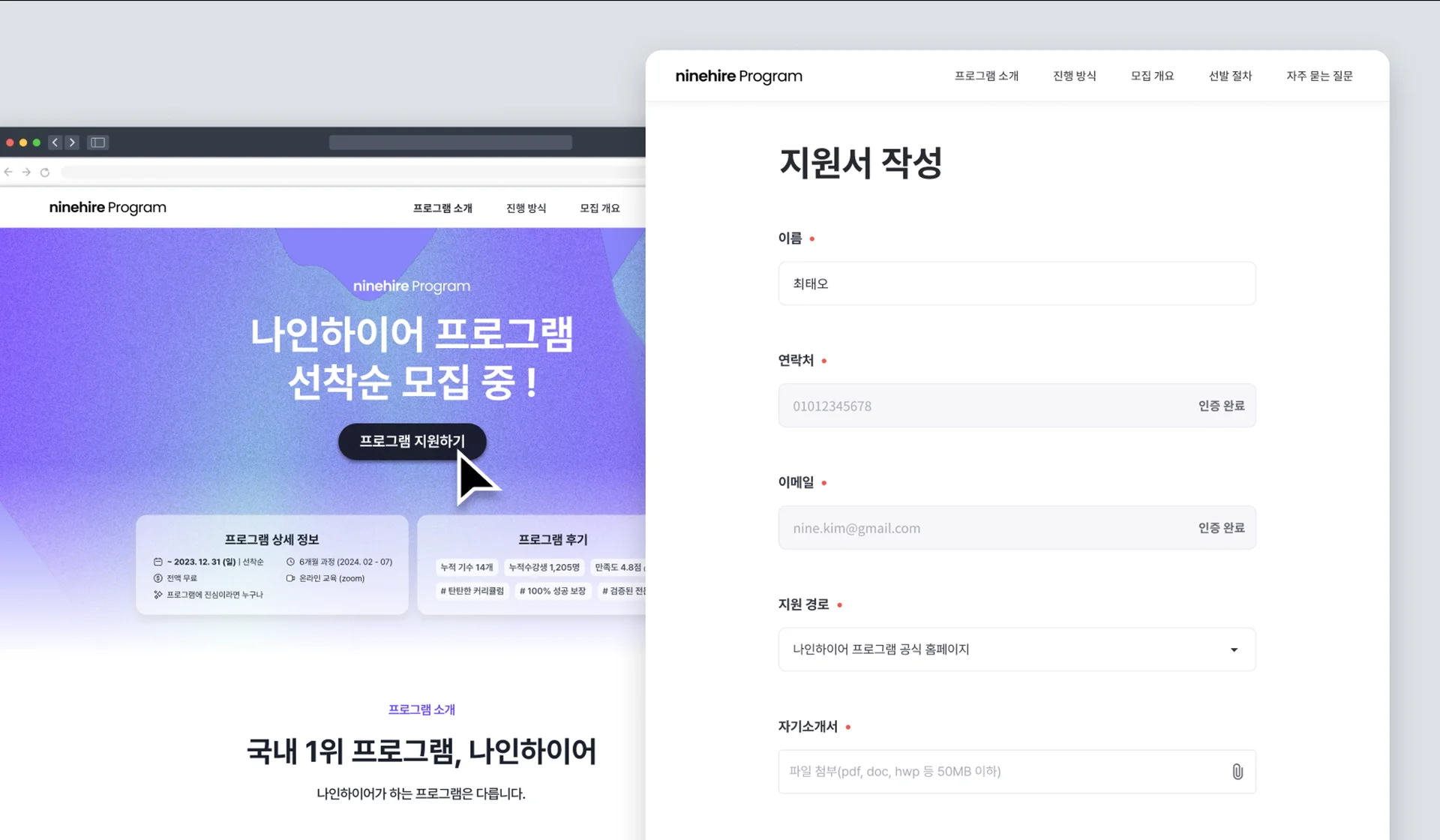
Task: Click the 이름 field containing 최태오
Action: point(1016,283)
